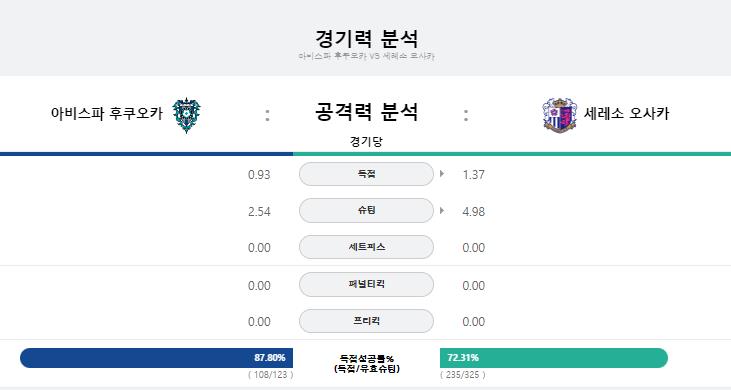Click the blue 87.80% success rate bar
Screen dimensions: 731x390
157,358
